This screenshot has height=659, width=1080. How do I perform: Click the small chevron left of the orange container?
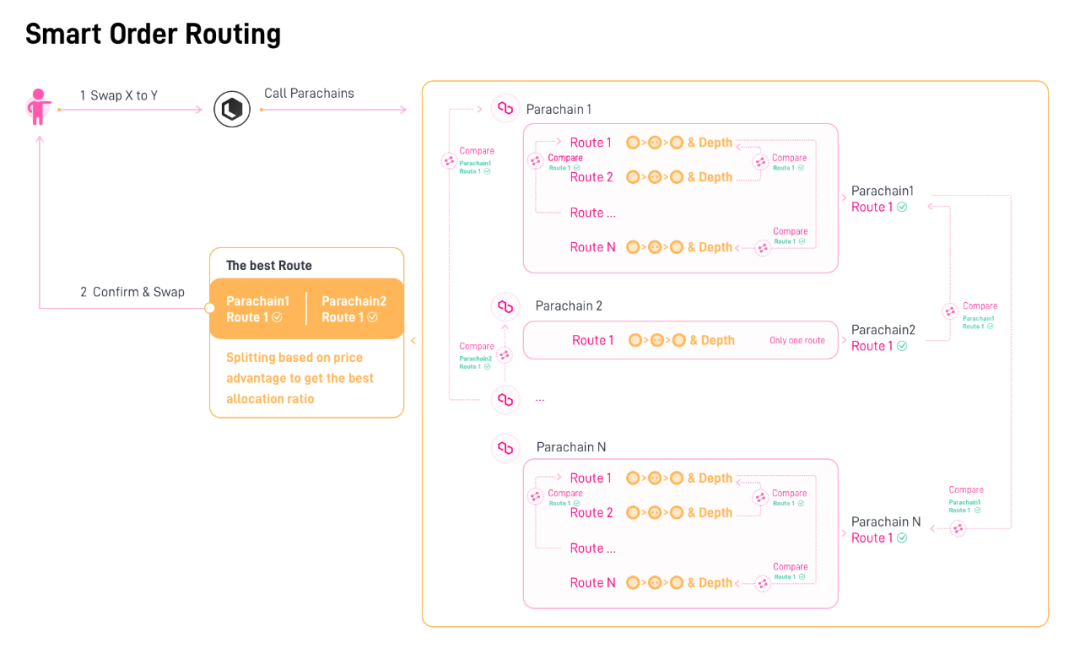(413, 341)
